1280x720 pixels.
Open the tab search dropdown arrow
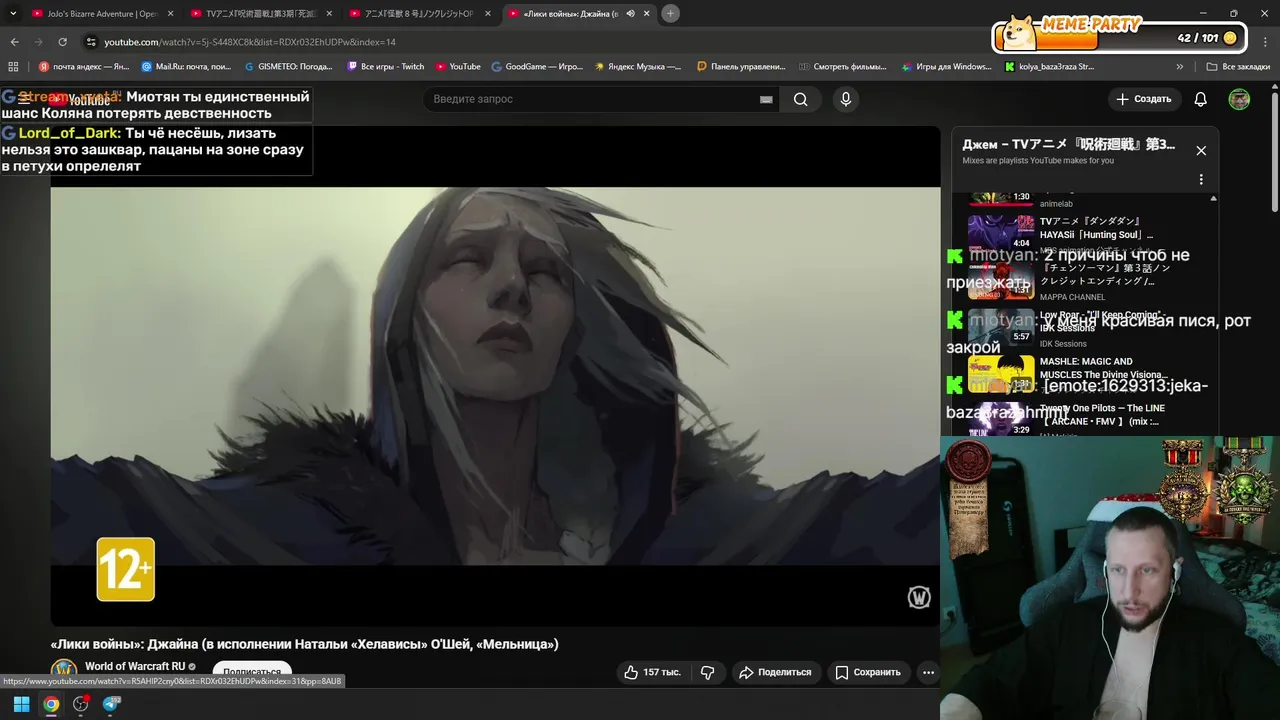(13, 13)
